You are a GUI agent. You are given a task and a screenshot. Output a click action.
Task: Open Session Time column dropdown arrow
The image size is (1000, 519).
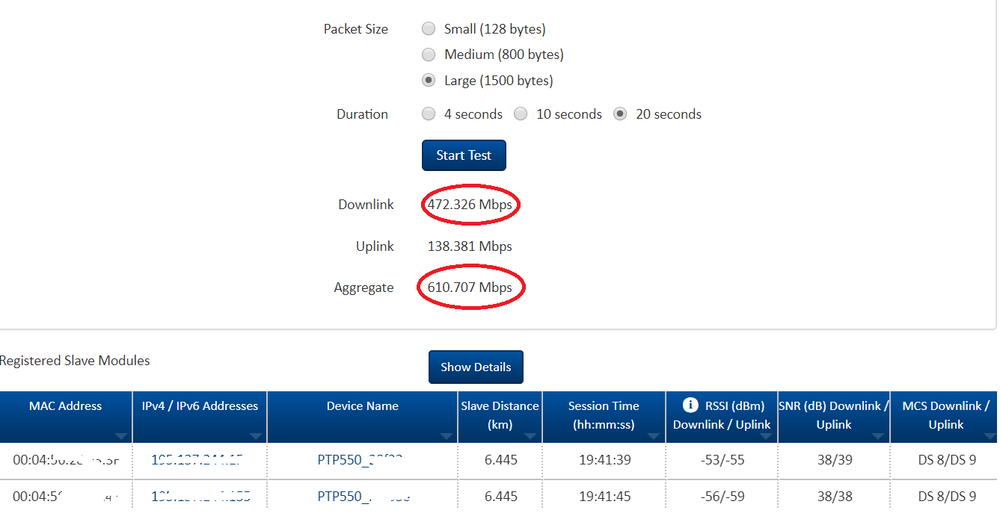click(x=654, y=436)
